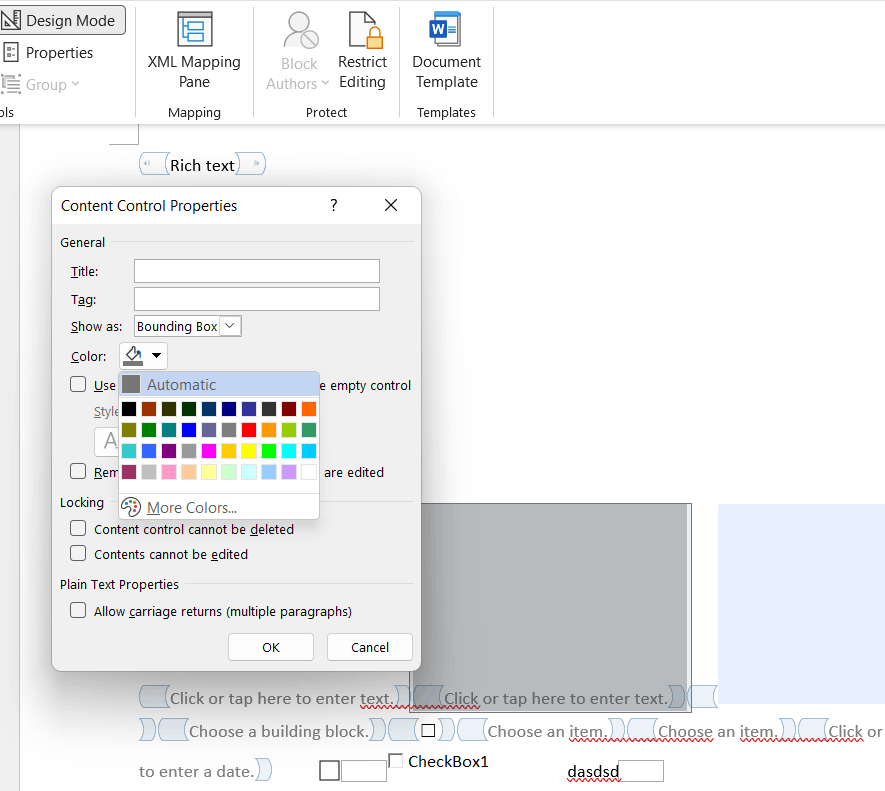This screenshot has height=791, width=885.
Task: Select the red color swatch
Action: click(x=248, y=429)
